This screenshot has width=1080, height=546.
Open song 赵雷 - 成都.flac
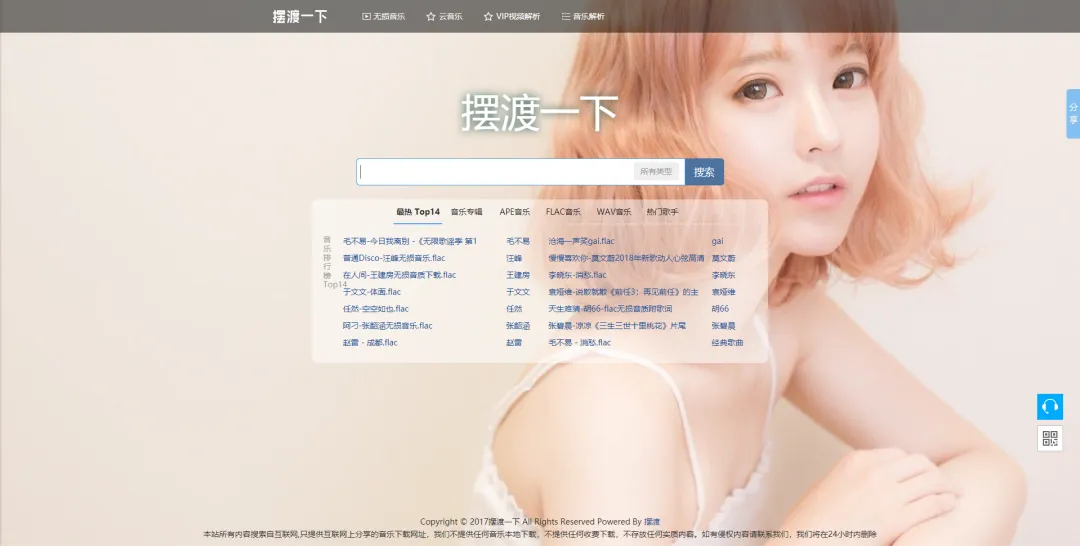click(371, 342)
